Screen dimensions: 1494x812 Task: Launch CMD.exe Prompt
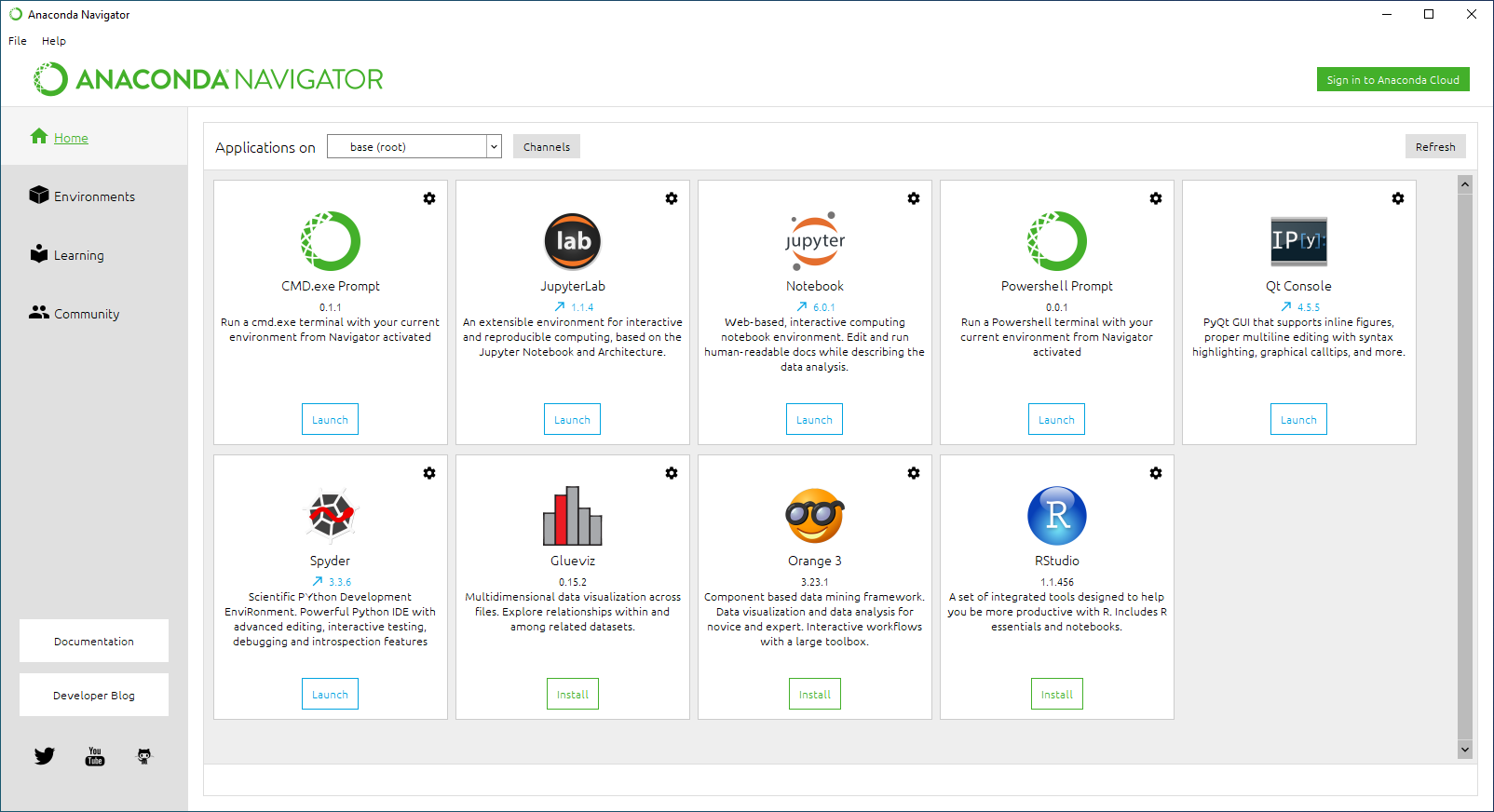(x=330, y=419)
